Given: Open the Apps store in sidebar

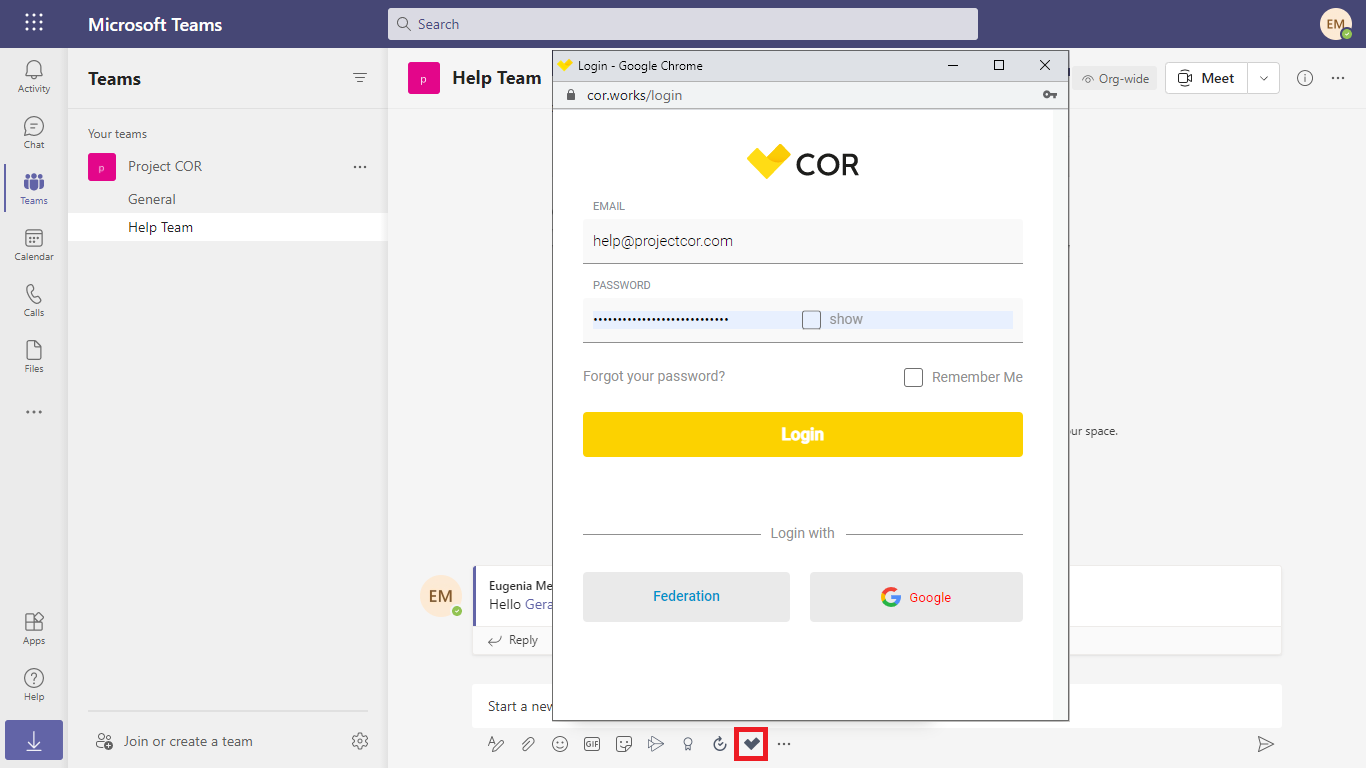Looking at the screenshot, I should tap(34, 628).
